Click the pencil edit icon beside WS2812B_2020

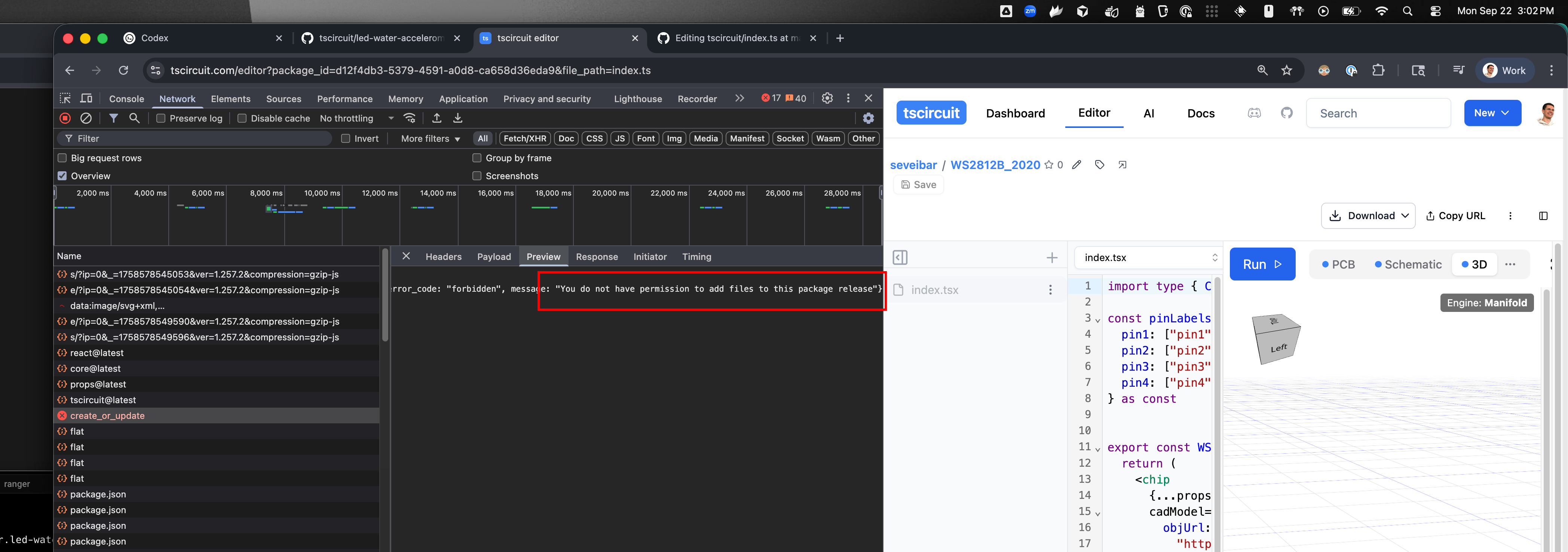[x=1076, y=165]
